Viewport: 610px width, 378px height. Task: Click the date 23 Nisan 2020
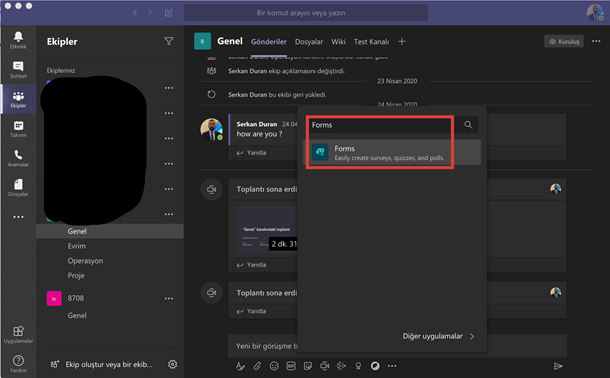click(x=397, y=81)
